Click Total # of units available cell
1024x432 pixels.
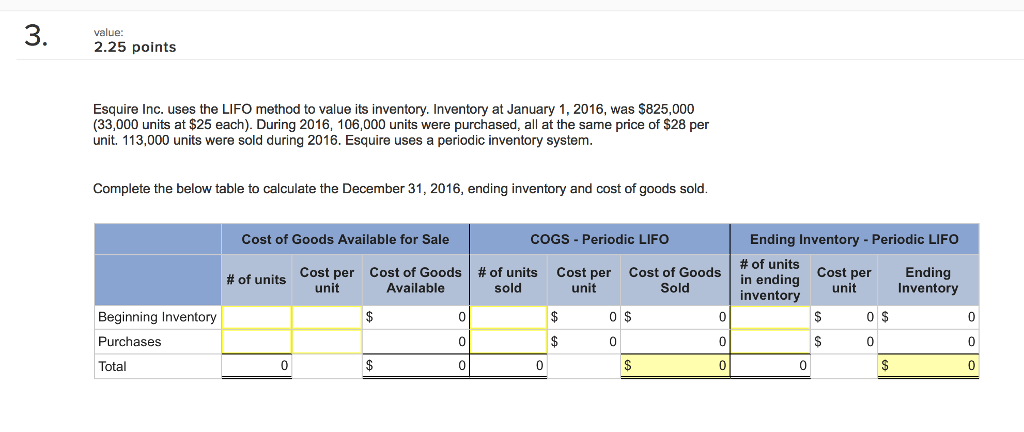(257, 366)
